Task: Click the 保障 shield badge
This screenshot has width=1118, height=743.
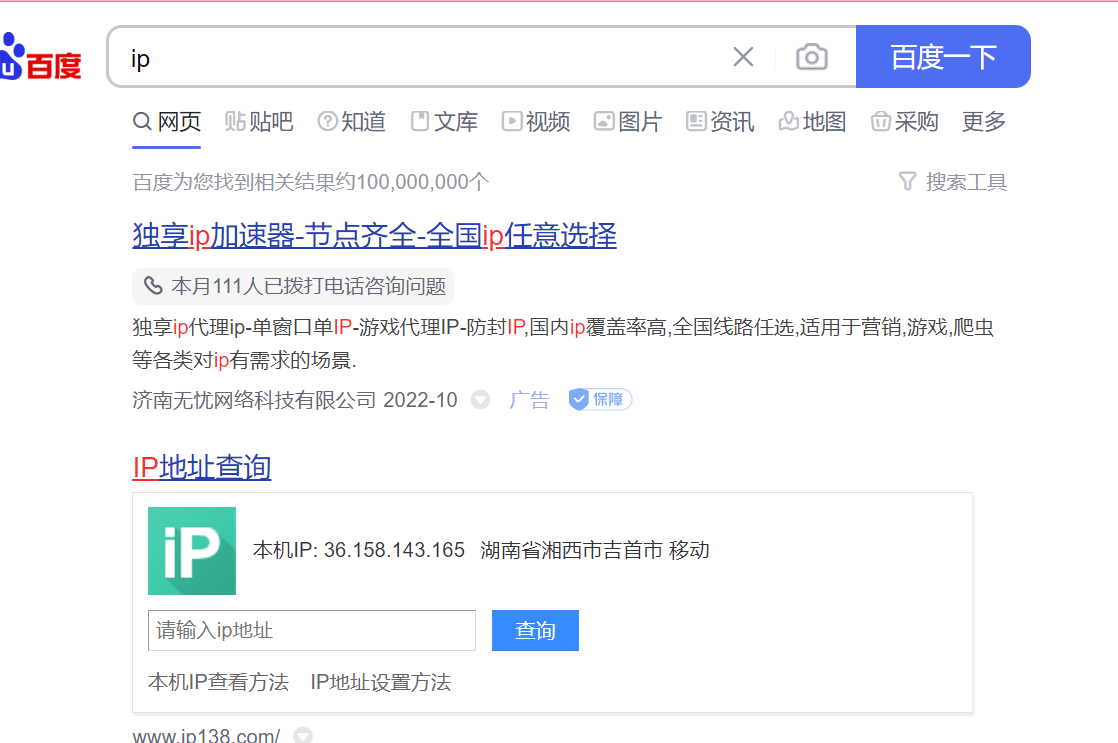Action: click(600, 399)
